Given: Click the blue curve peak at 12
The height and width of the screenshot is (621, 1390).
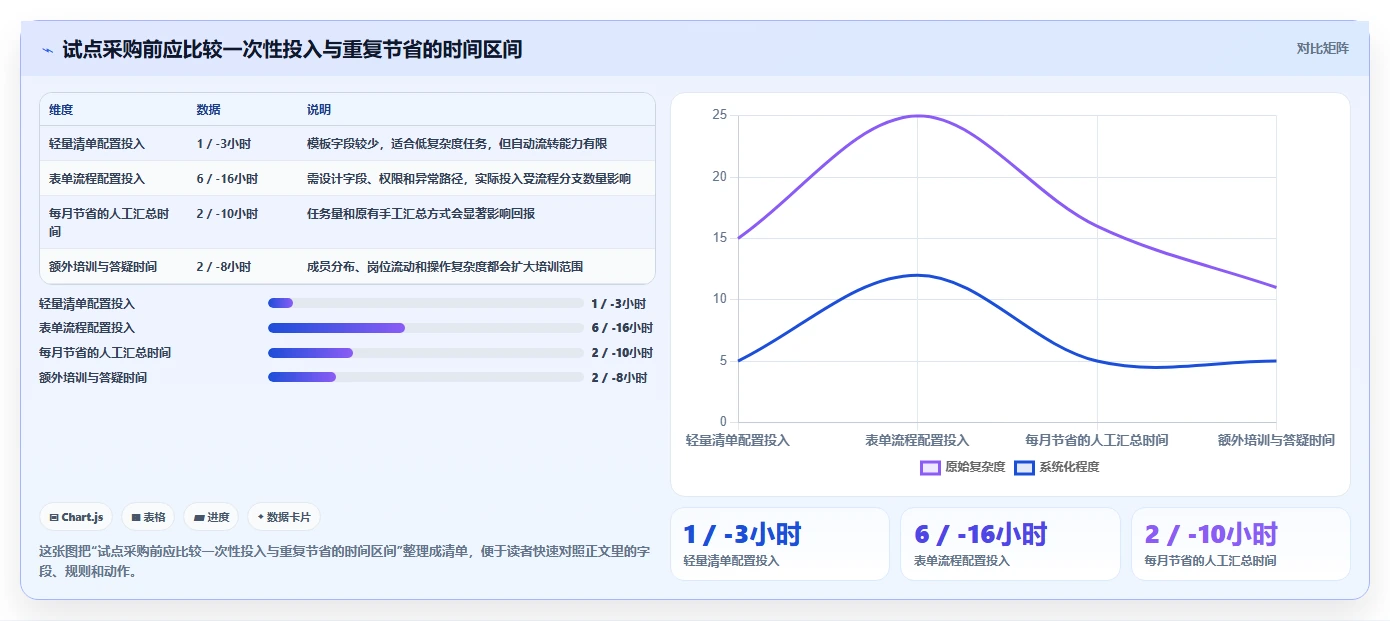Looking at the screenshot, I should [x=917, y=275].
